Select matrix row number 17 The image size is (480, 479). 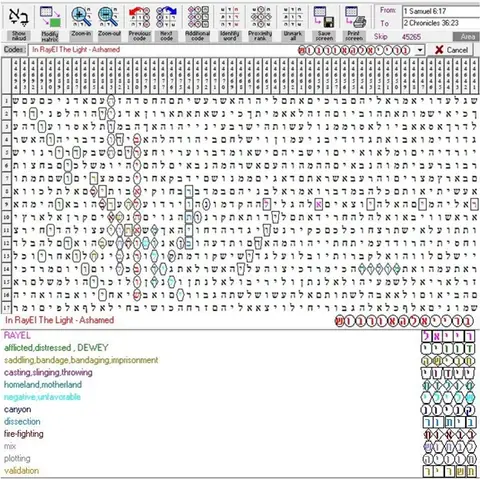pyautogui.click(x=6, y=307)
